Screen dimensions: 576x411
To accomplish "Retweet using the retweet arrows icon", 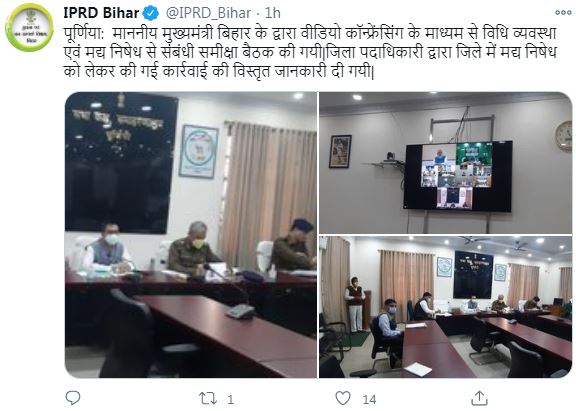I will click(x=208, y=399).
